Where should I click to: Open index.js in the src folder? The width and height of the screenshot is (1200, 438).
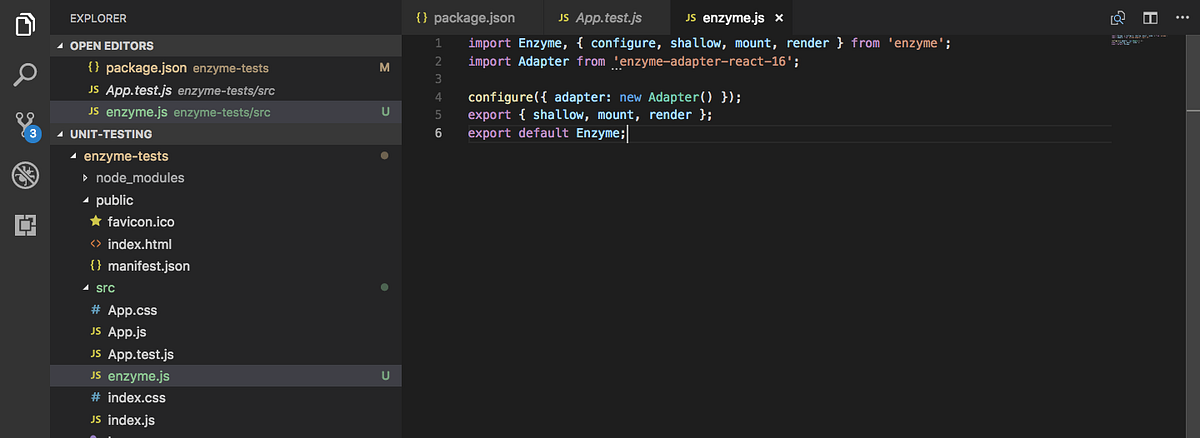(x=226, y=420)
